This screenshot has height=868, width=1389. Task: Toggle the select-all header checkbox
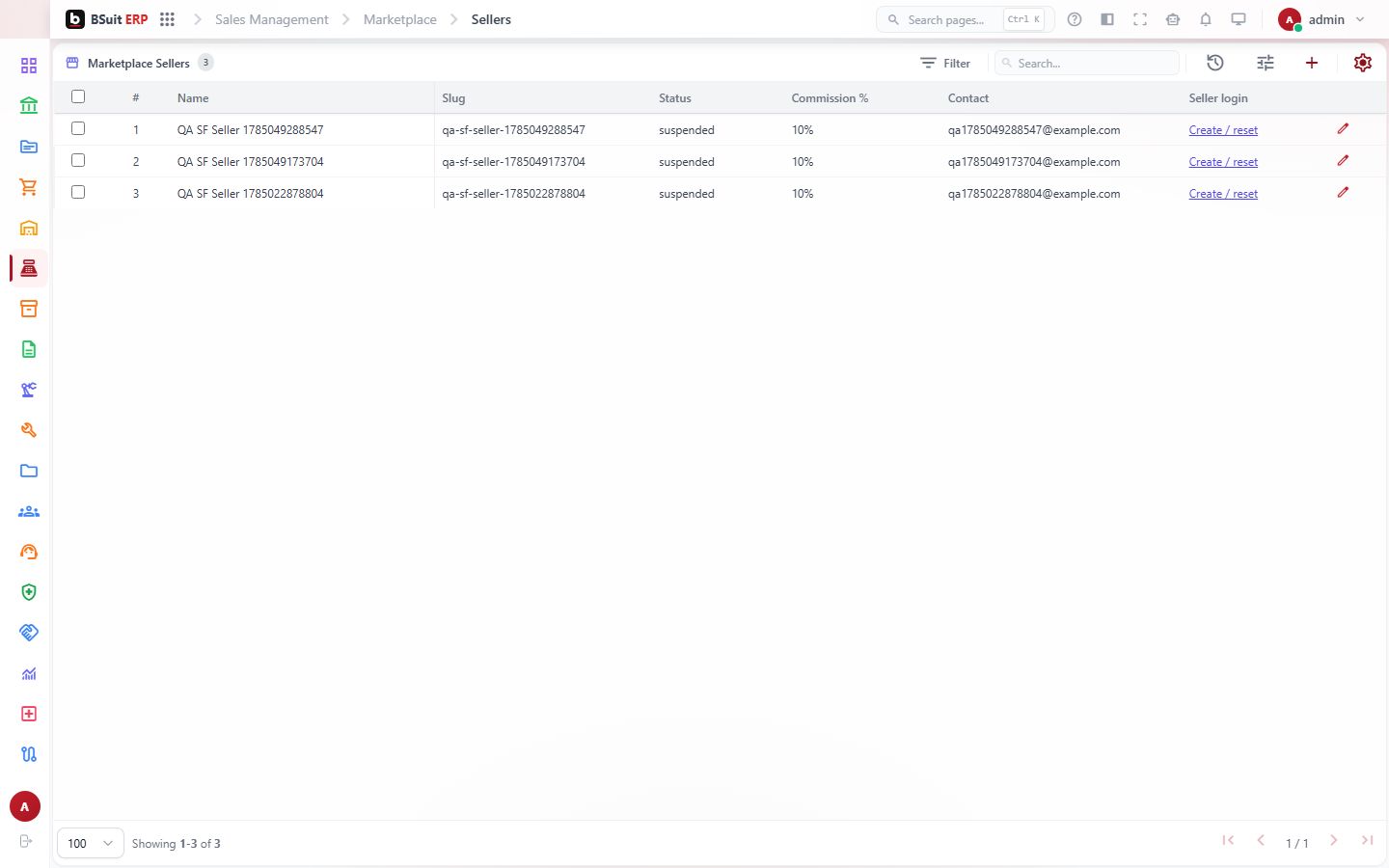point(78,96)
